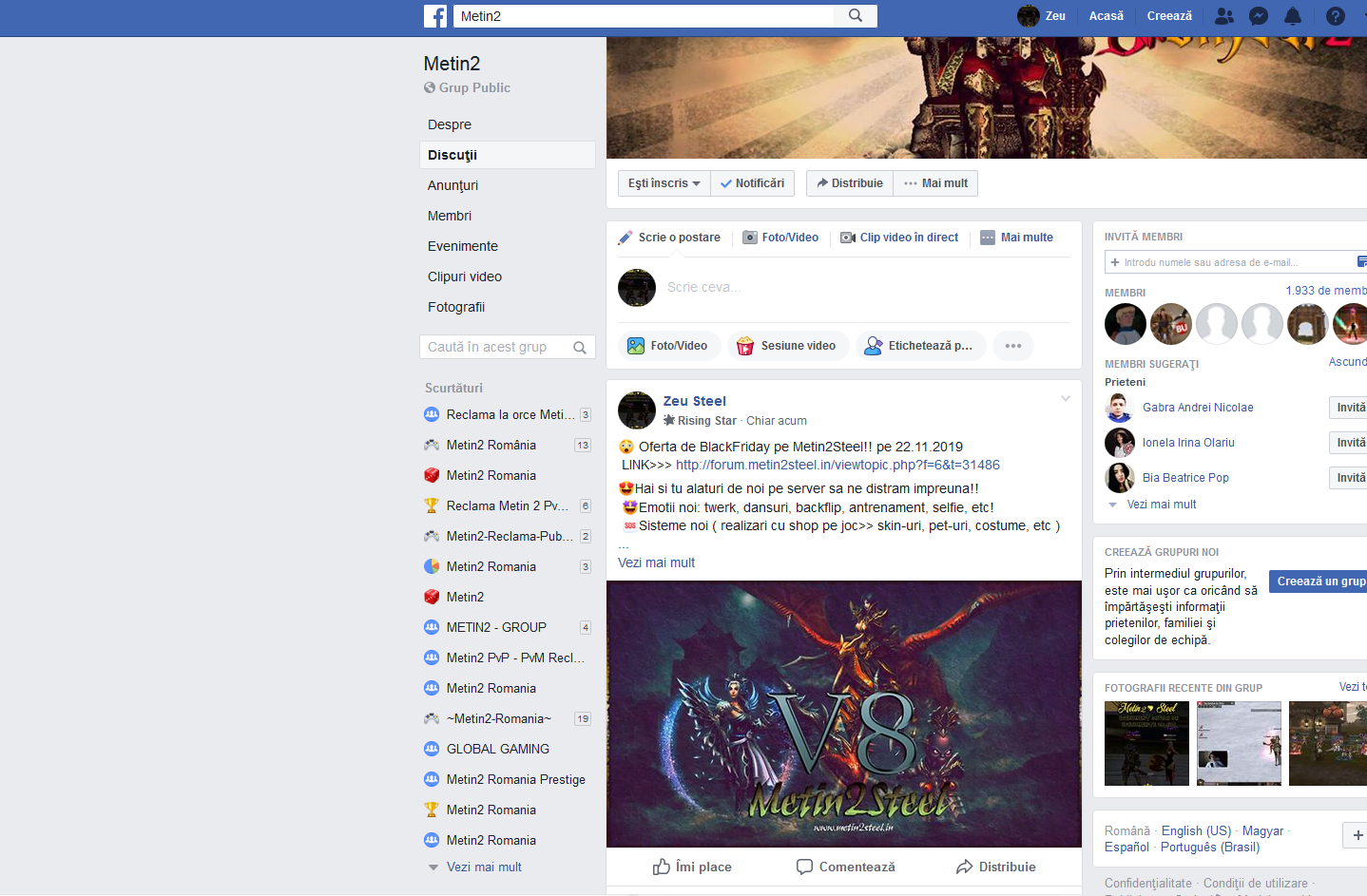Viewport: 1367px width, 896px height.
Task: Click Etichetează p... tag button
Action: (x=918, y=346)
